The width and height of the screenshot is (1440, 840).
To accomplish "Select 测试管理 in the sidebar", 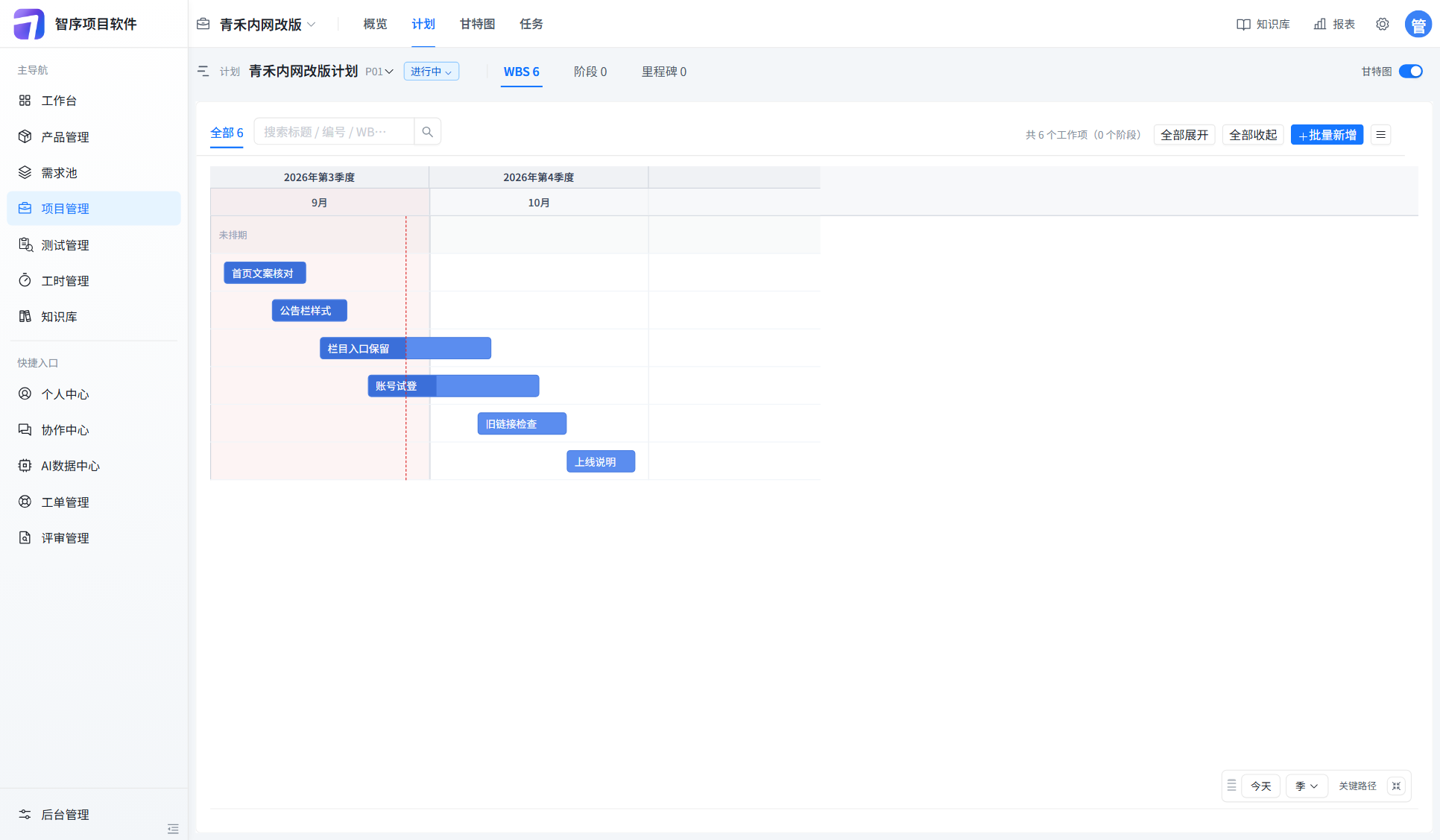I will pyautogui.click(x=94, y=245).
